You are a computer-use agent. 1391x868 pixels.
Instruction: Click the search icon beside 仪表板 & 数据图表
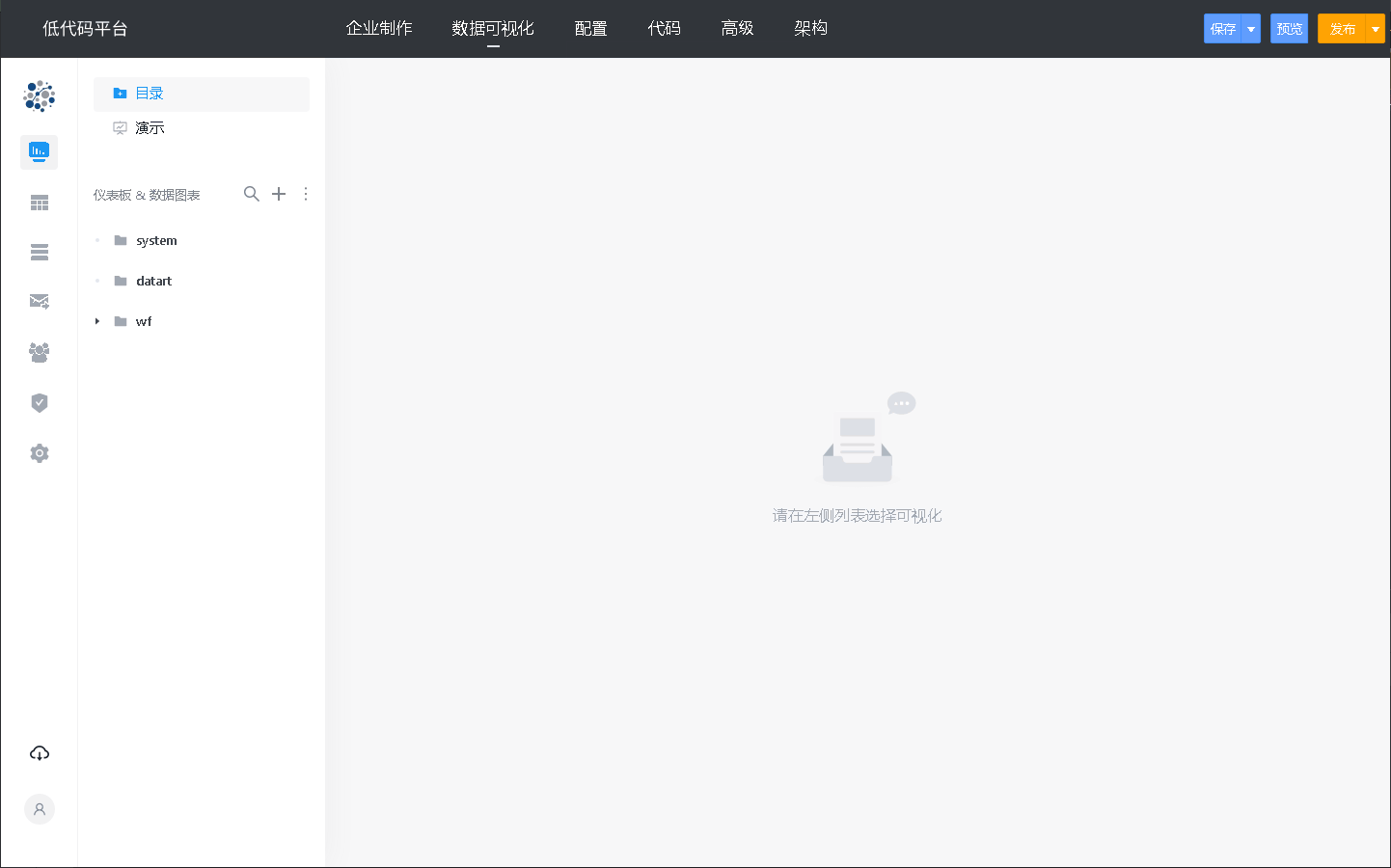coord(252,194)
